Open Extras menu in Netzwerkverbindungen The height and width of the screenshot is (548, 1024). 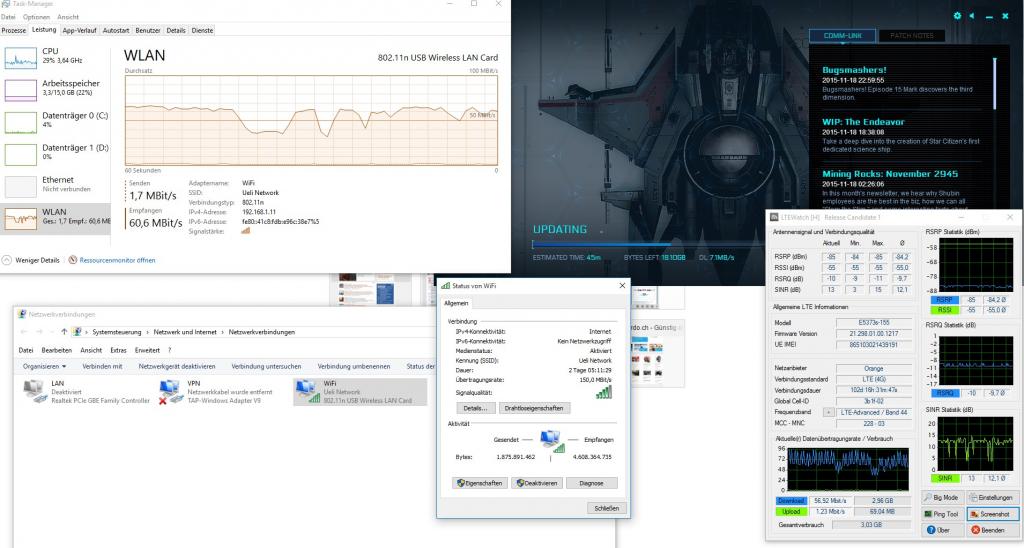click(118, 350)
